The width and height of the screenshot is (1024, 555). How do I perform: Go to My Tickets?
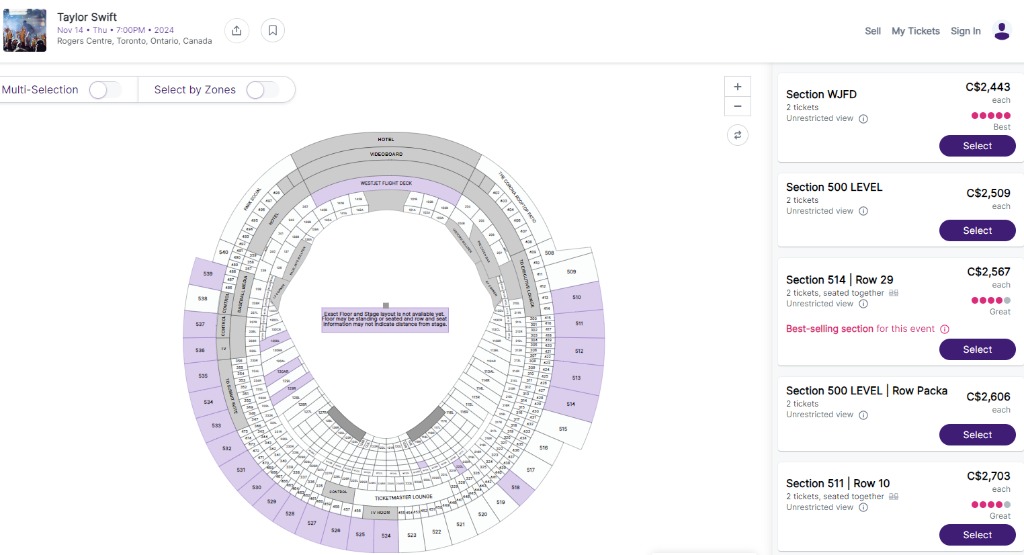pos(915,31)
